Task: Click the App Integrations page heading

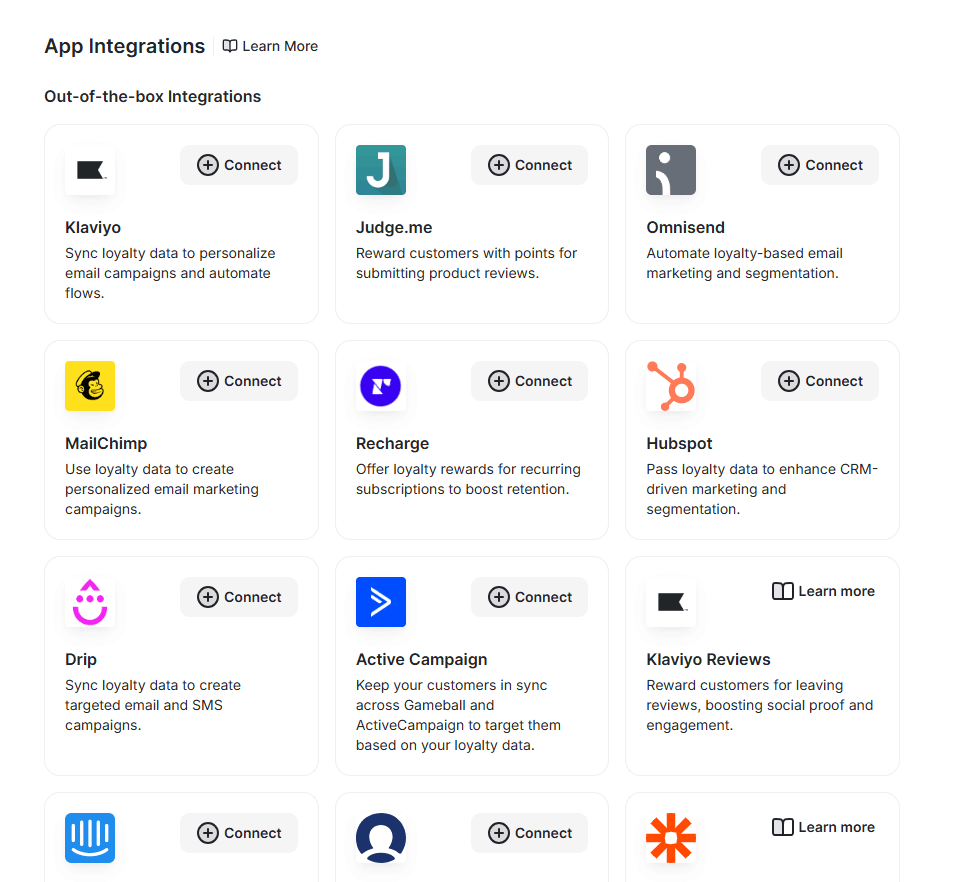Action: tap(124, 46)
